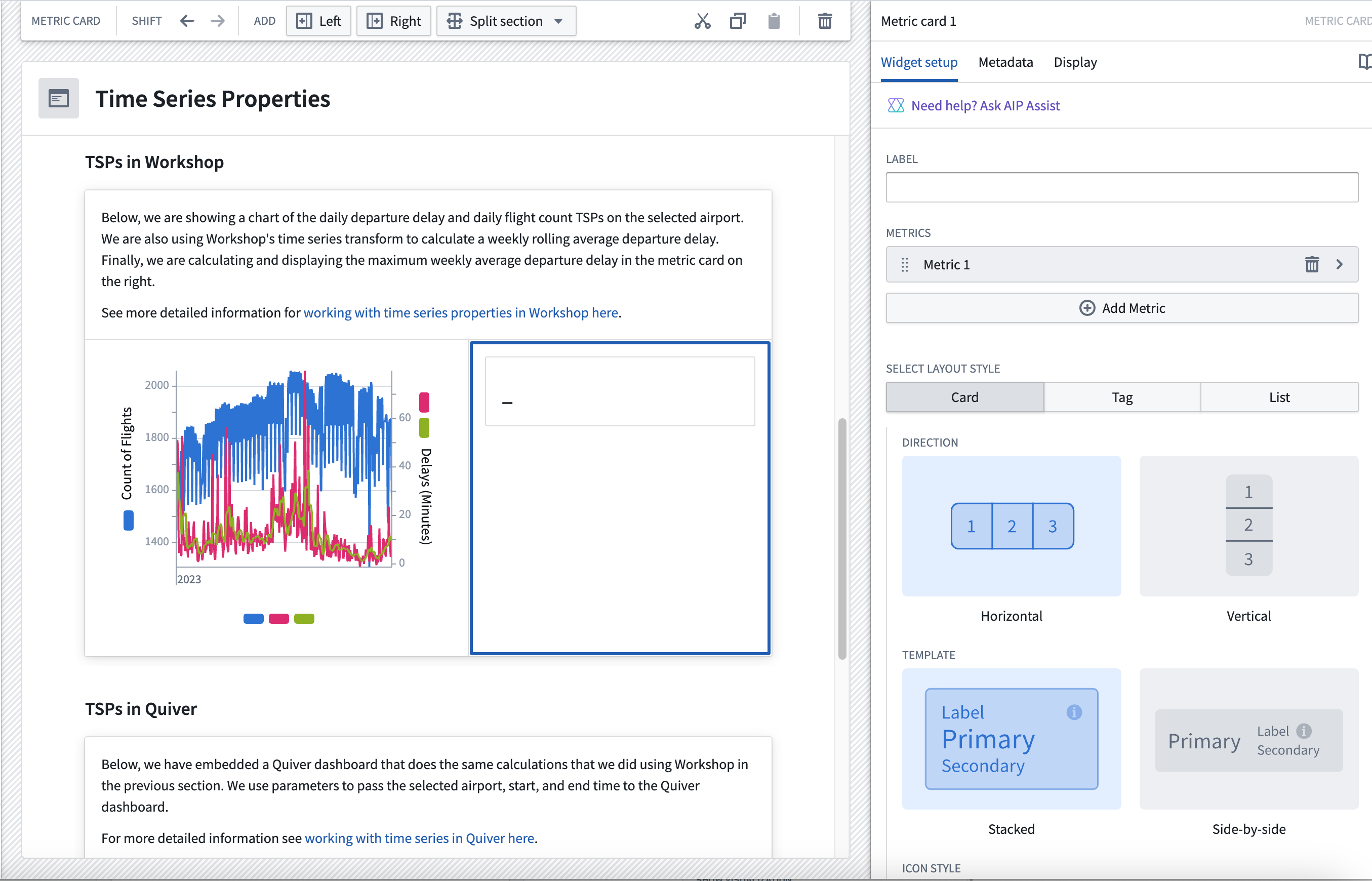This screenshot has width=1372, height=881.
Task: Select the Tag layout style
Action: point(1122,397)
